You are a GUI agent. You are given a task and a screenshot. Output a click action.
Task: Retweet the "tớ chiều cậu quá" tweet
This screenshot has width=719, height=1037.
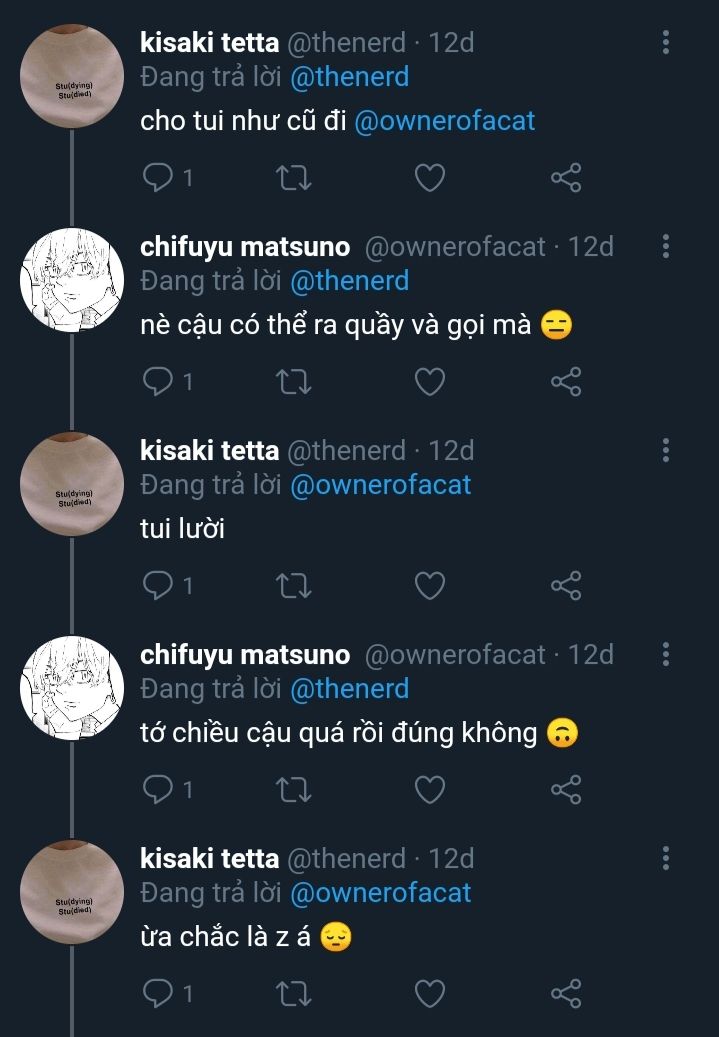293,790
